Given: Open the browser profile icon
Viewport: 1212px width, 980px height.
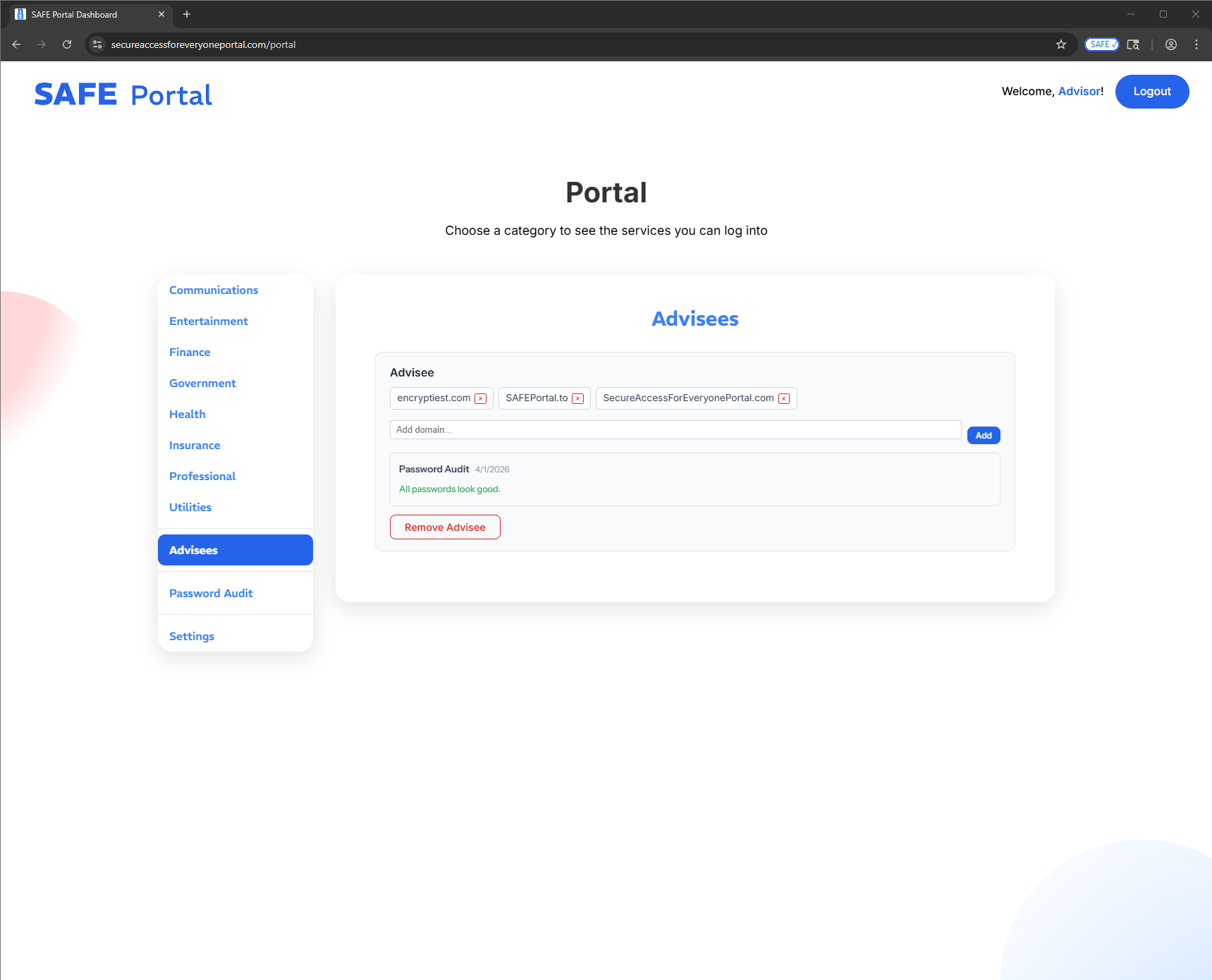Looking at the screenshot, I should tap(1171, 44).
